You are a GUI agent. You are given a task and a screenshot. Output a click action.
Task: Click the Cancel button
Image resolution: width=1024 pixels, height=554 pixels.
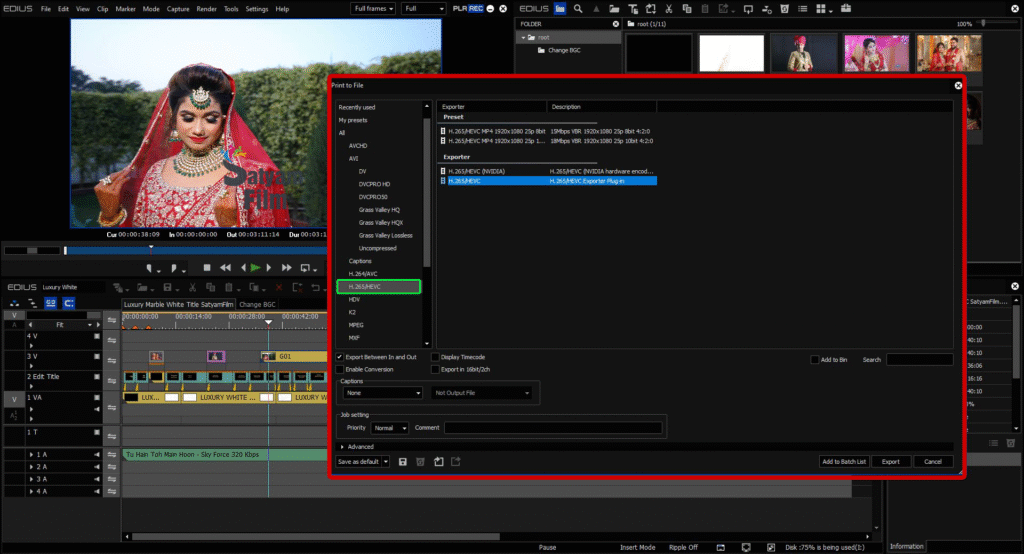[933, 462]
